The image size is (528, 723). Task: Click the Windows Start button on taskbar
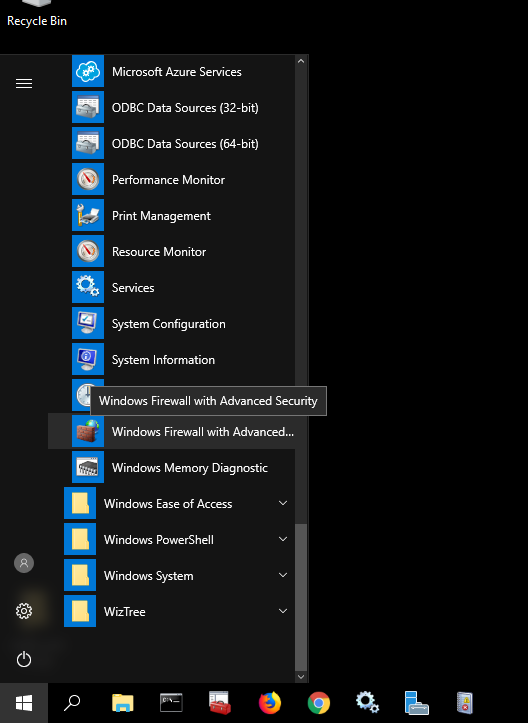click(24, 703)
